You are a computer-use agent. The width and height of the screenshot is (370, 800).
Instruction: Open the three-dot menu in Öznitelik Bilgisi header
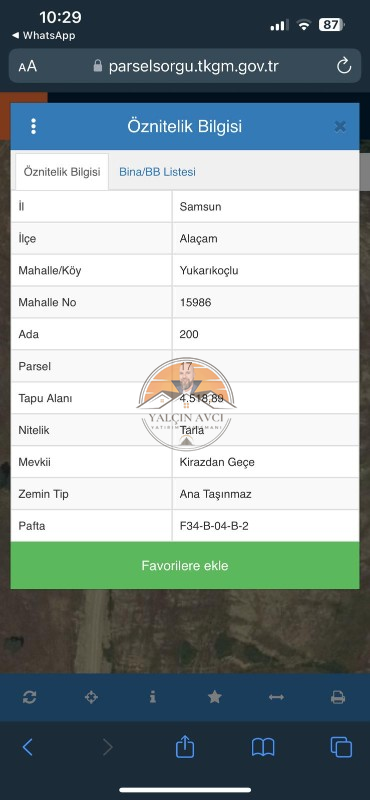[34, 126]
